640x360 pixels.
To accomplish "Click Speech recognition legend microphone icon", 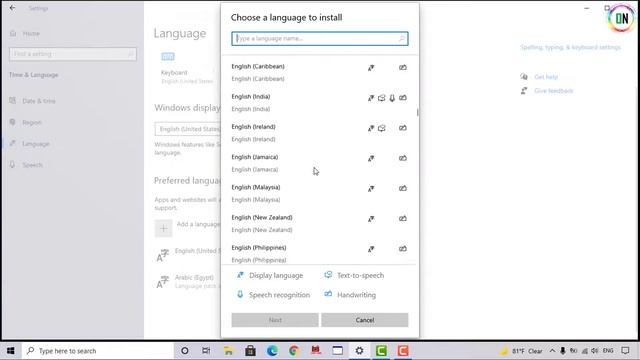I will point(240,294).
